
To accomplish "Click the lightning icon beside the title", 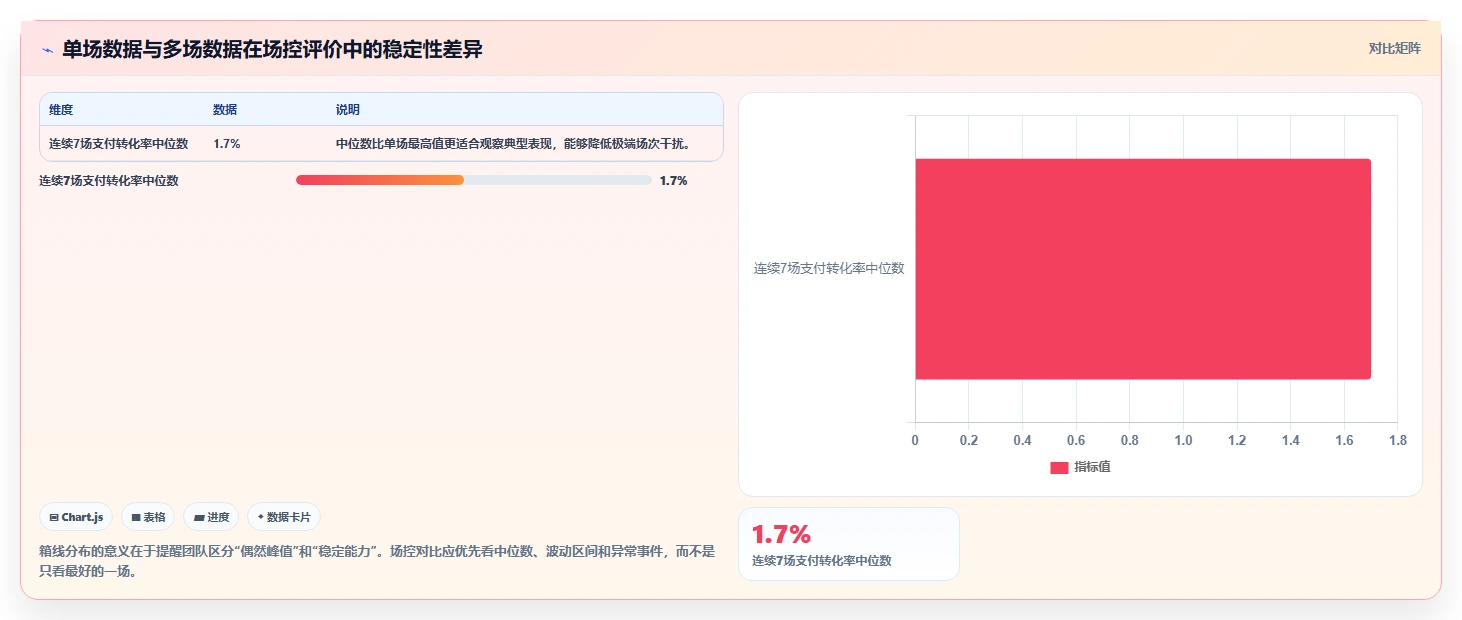I will [48, 50].
